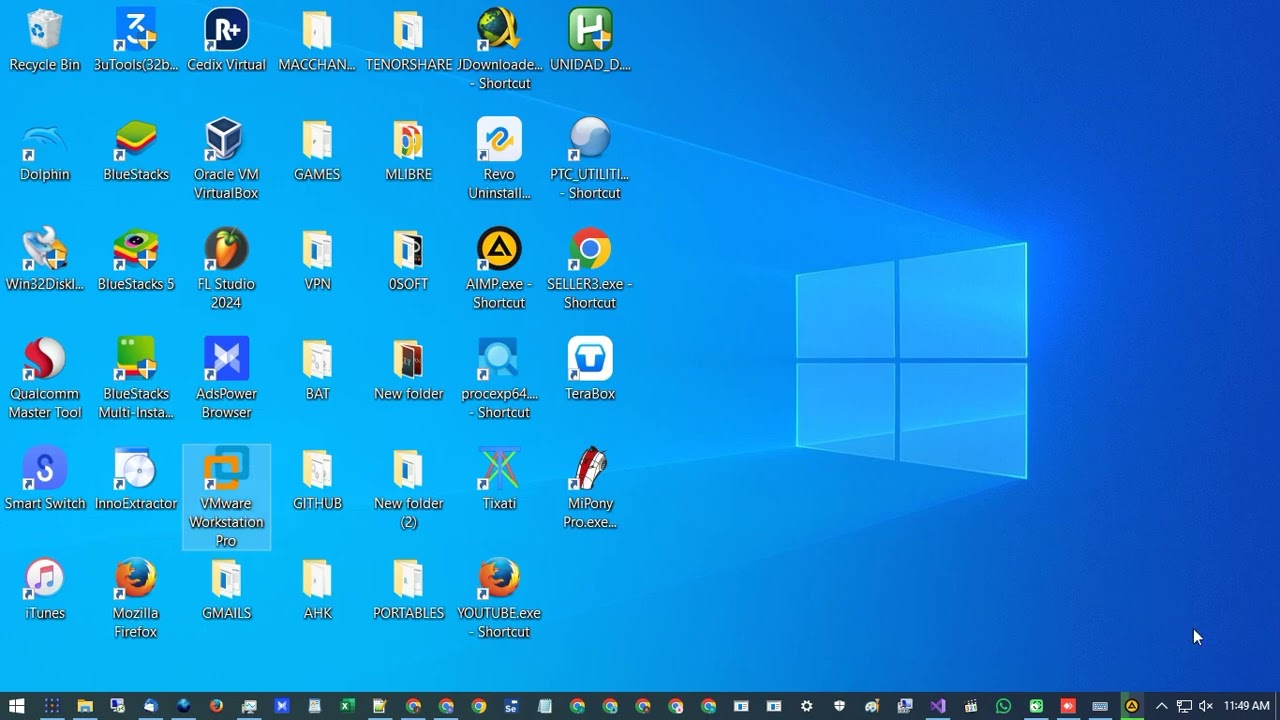Viewport: 1280px width, 720px height.
Task: Select the MLIBRE folder
Action: coord(408,151)
